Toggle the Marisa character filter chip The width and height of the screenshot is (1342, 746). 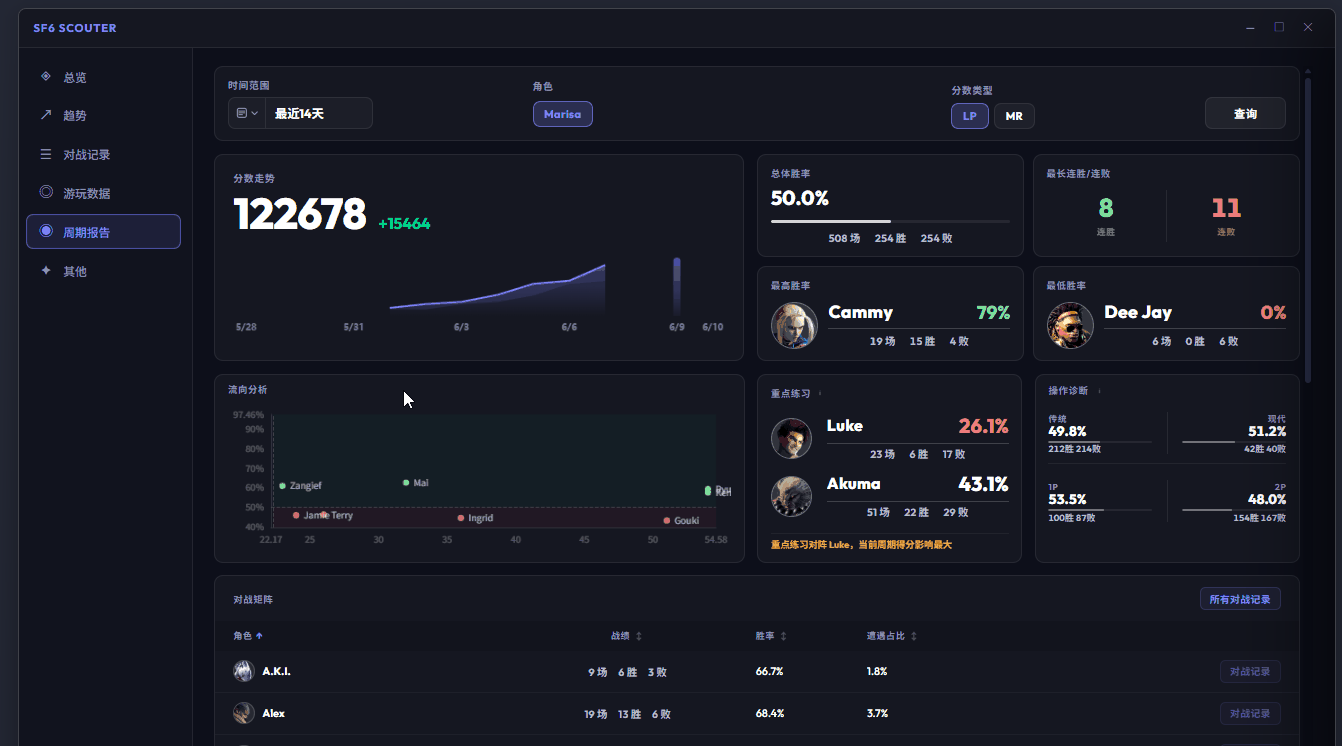pyautogui.click(x=563, y=114)
